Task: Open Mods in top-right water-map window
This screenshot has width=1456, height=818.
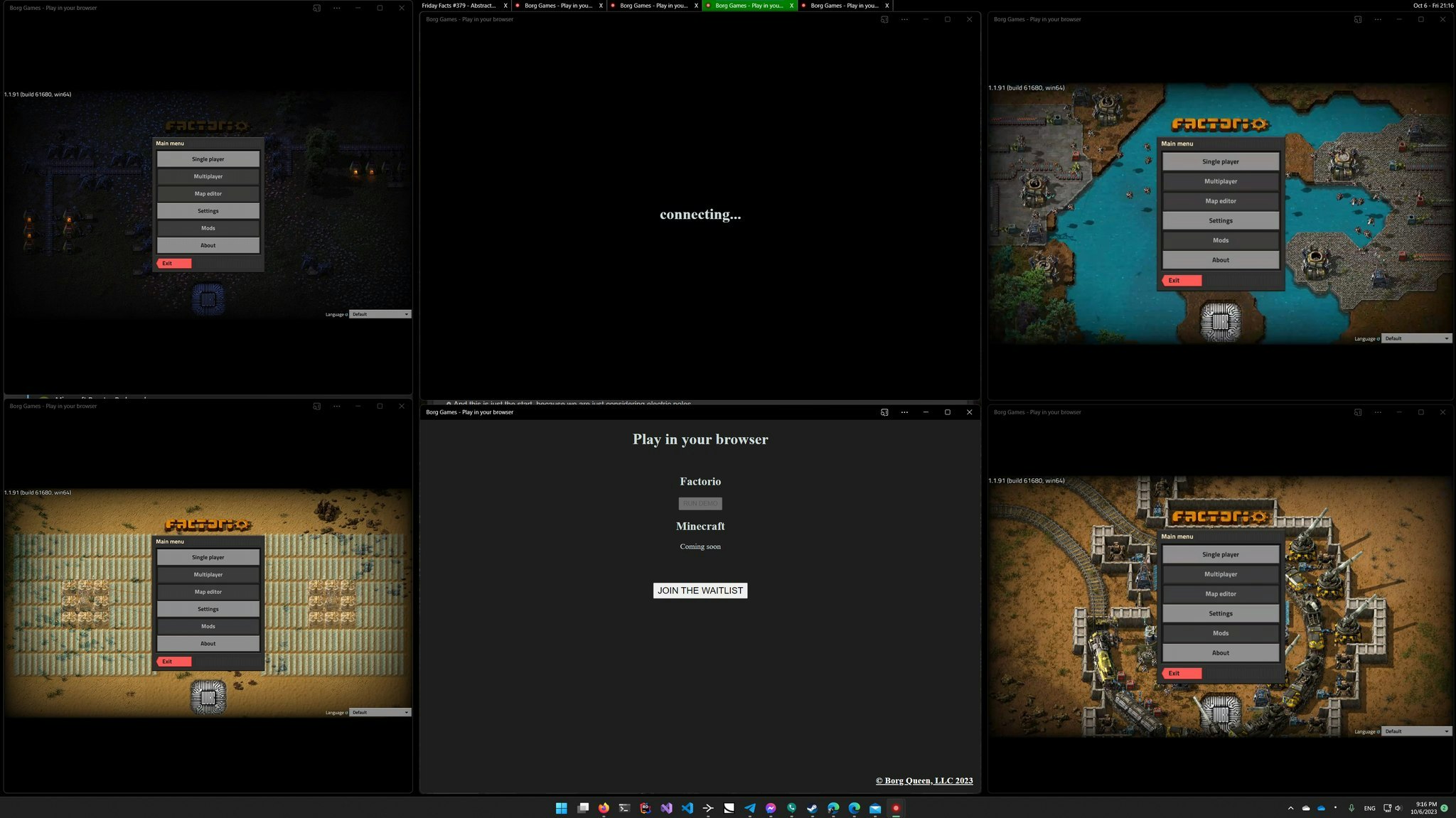Action: [x=1221, y=240]
